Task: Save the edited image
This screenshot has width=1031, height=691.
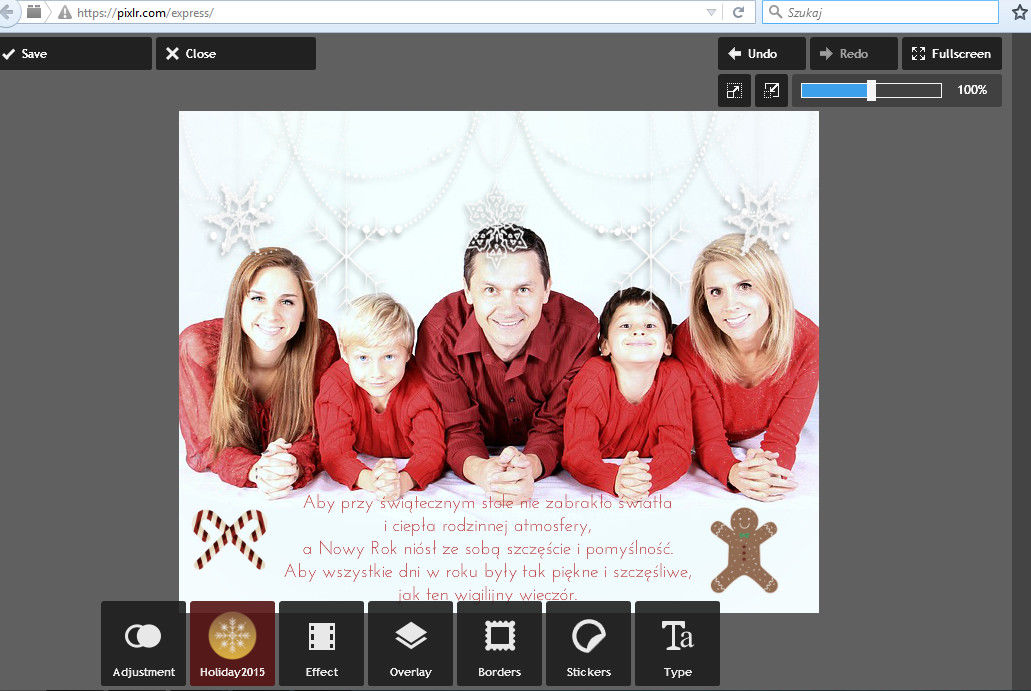Action: (x=76, y=54)
